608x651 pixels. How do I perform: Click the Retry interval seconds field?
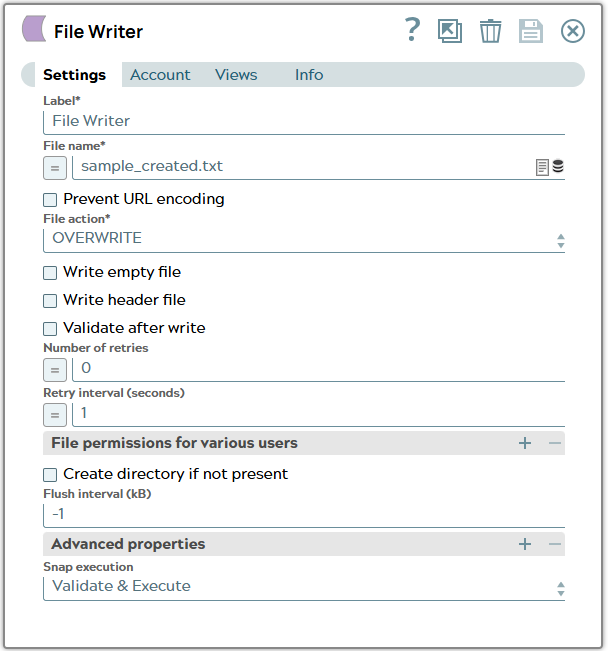(x=319, y=414)
